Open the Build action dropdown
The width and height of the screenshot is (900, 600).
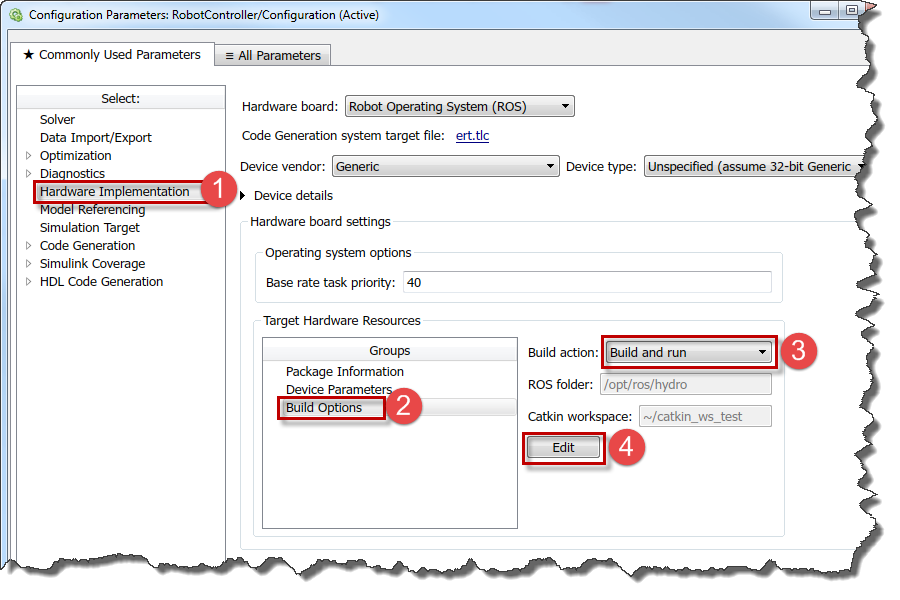click(x=689, y=353)
